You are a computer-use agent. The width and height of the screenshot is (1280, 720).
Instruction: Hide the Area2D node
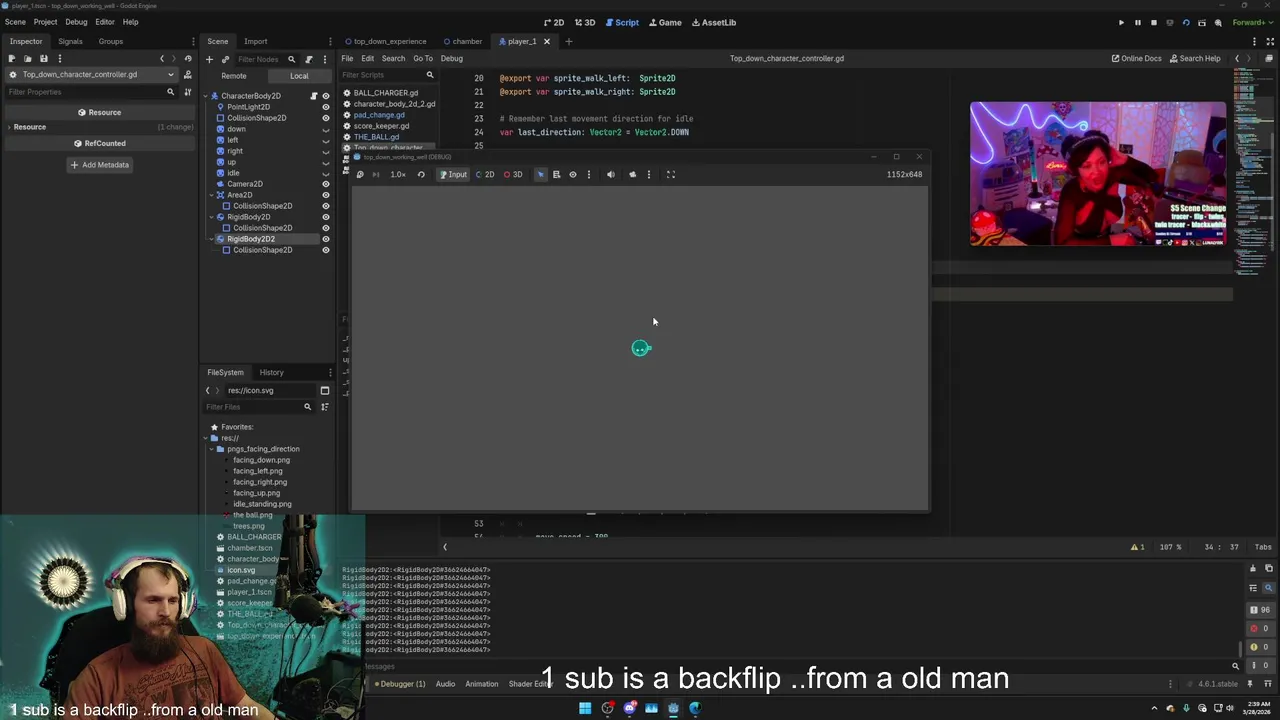point(325,195)
